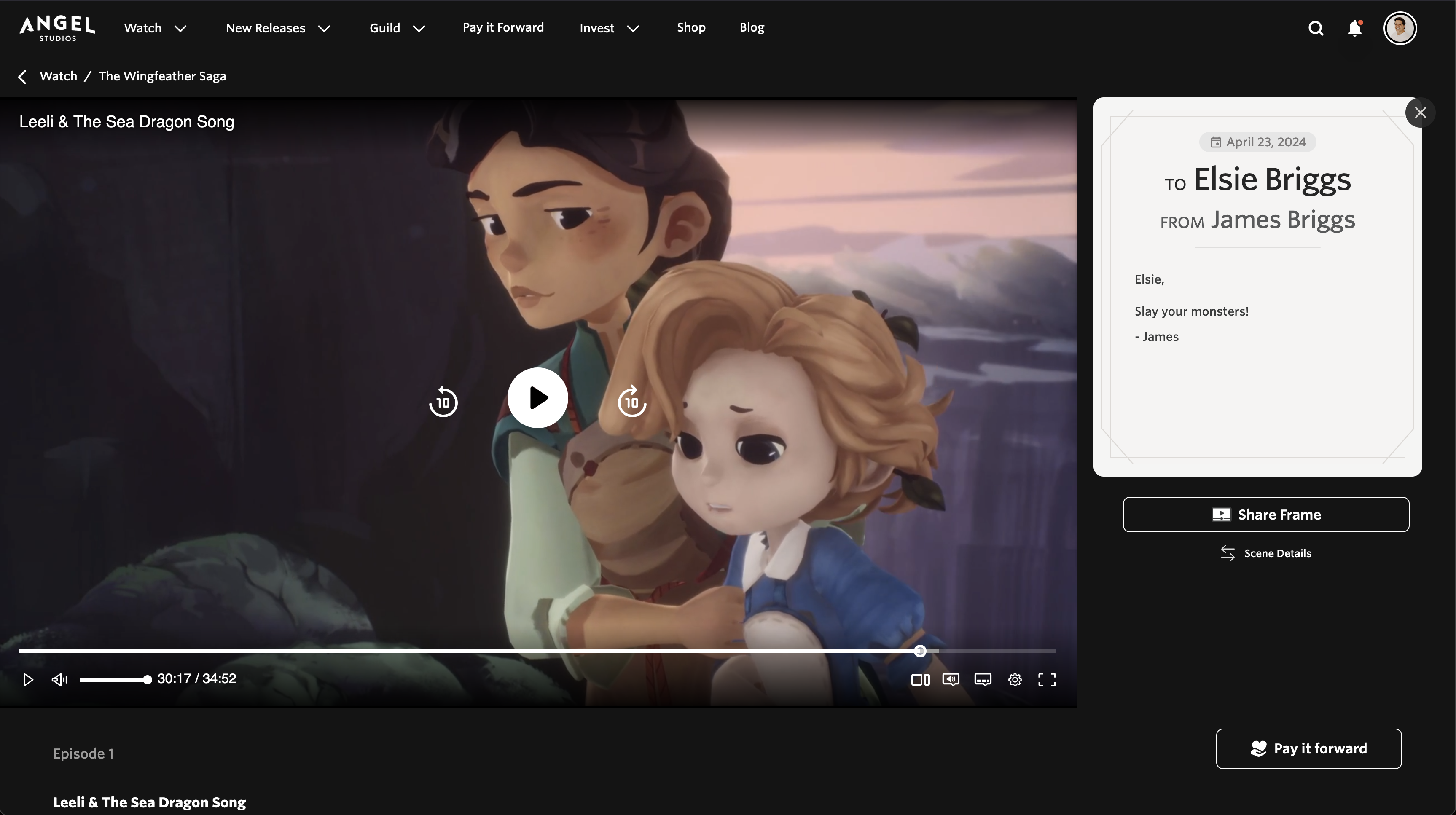The height and width of the screenshot is (815, 1456).
Task: Toggle theater mode side panel icon
Action: click(920, 679)
